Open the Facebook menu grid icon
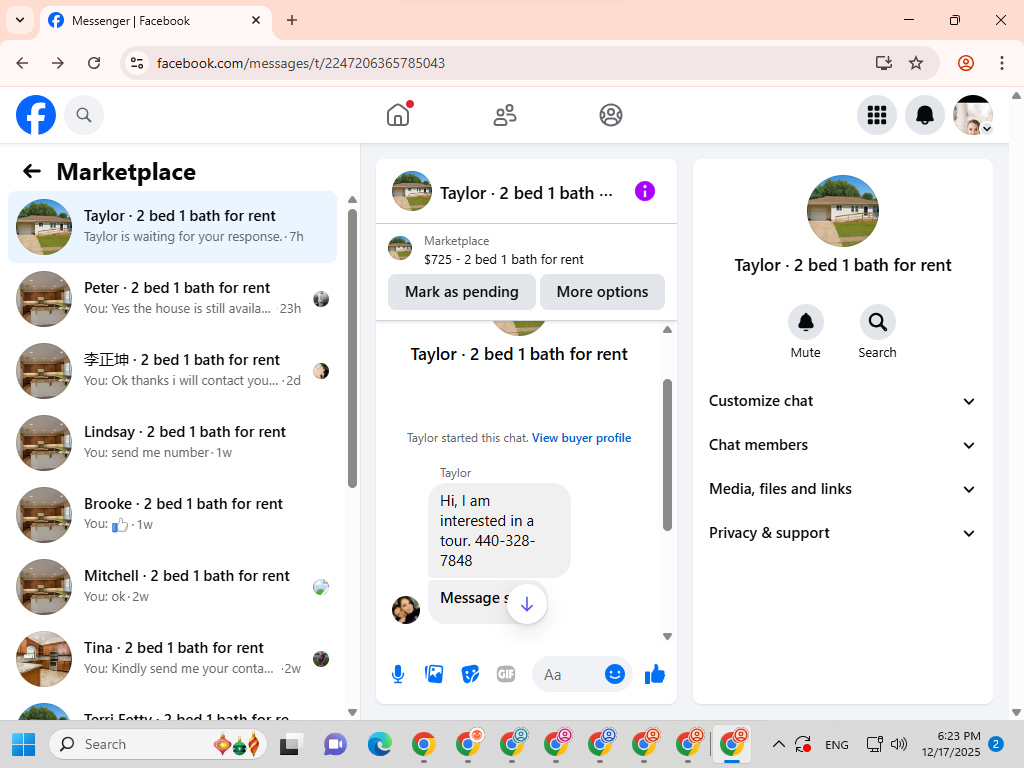 pyautogui.click(x=876, y=116)
